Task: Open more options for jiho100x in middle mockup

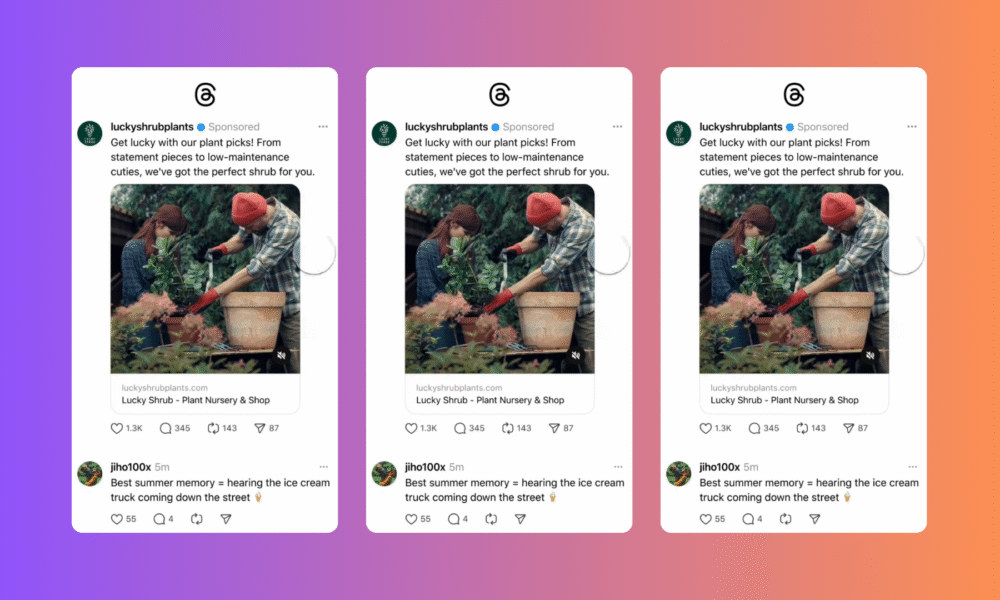Action: 618,467
